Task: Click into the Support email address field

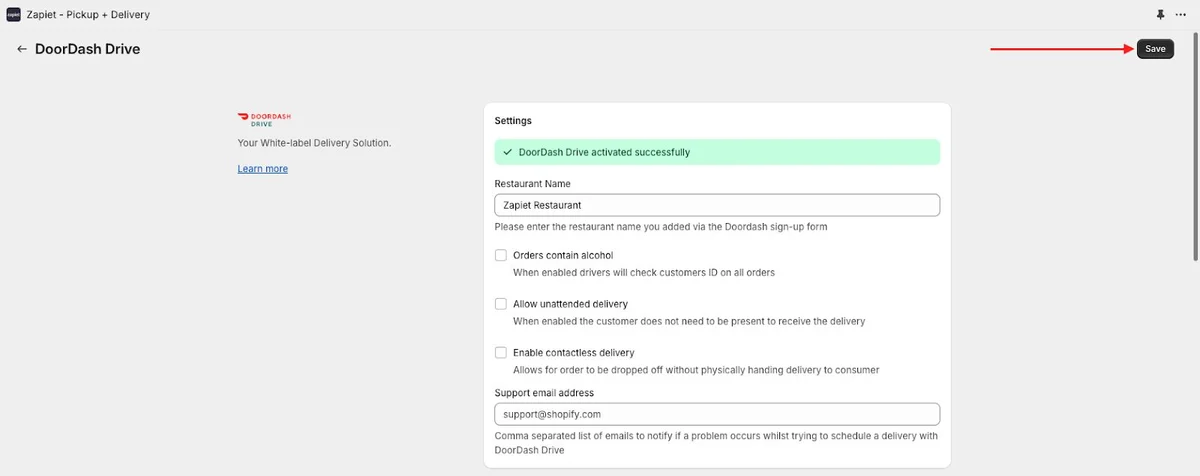Action: 717,414
